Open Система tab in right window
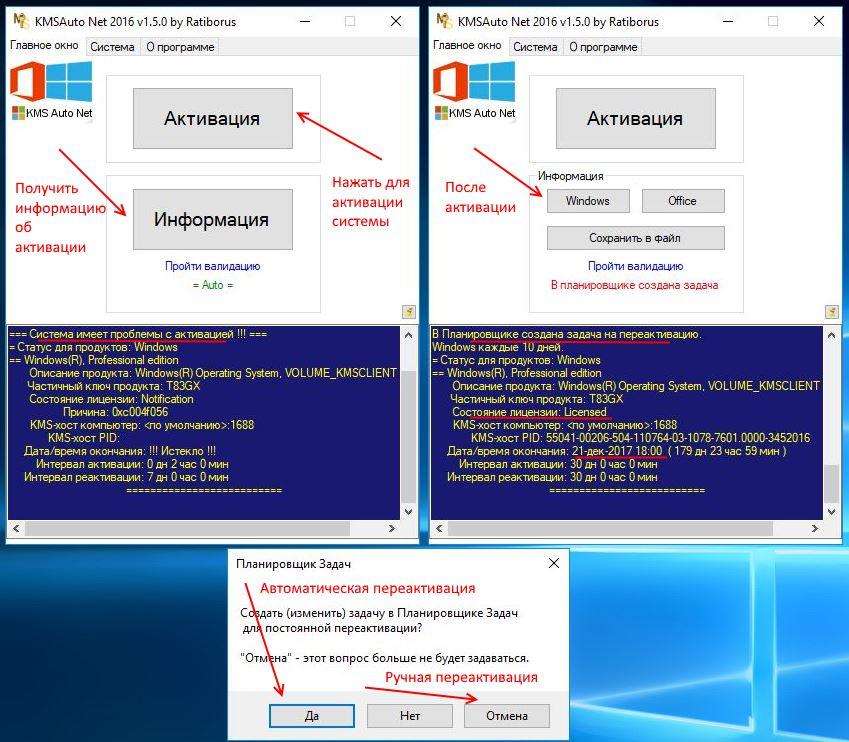Screen dimensions: 849x742 coord(535,47)
